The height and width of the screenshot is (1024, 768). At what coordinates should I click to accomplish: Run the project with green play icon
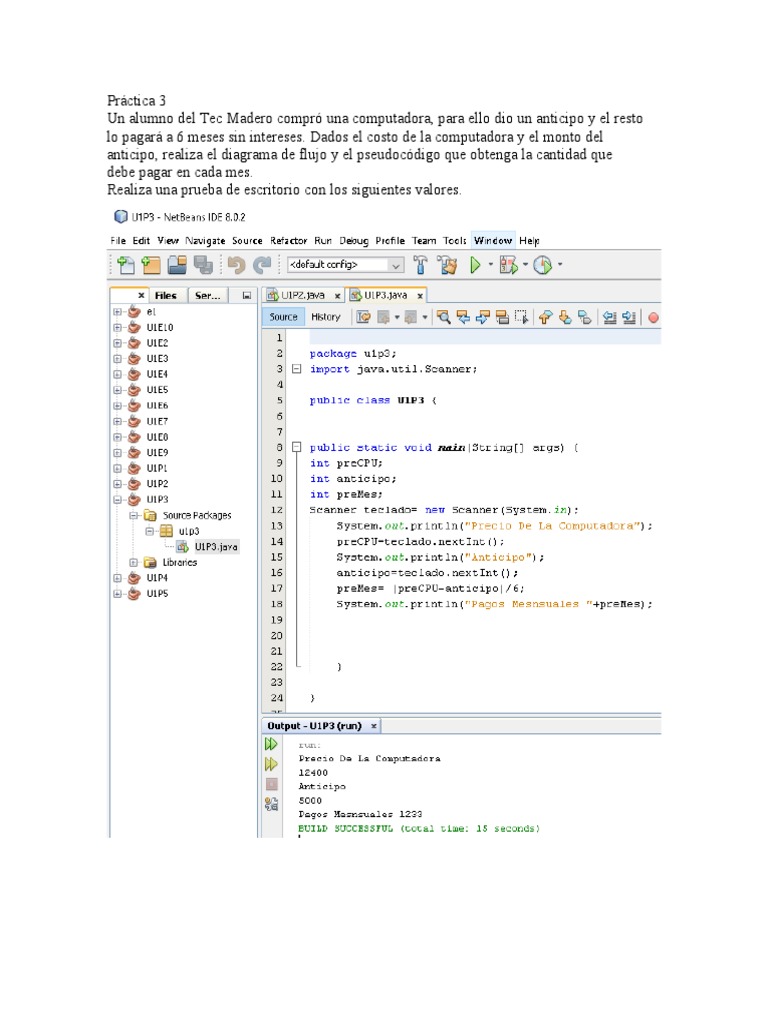[476, 265]
